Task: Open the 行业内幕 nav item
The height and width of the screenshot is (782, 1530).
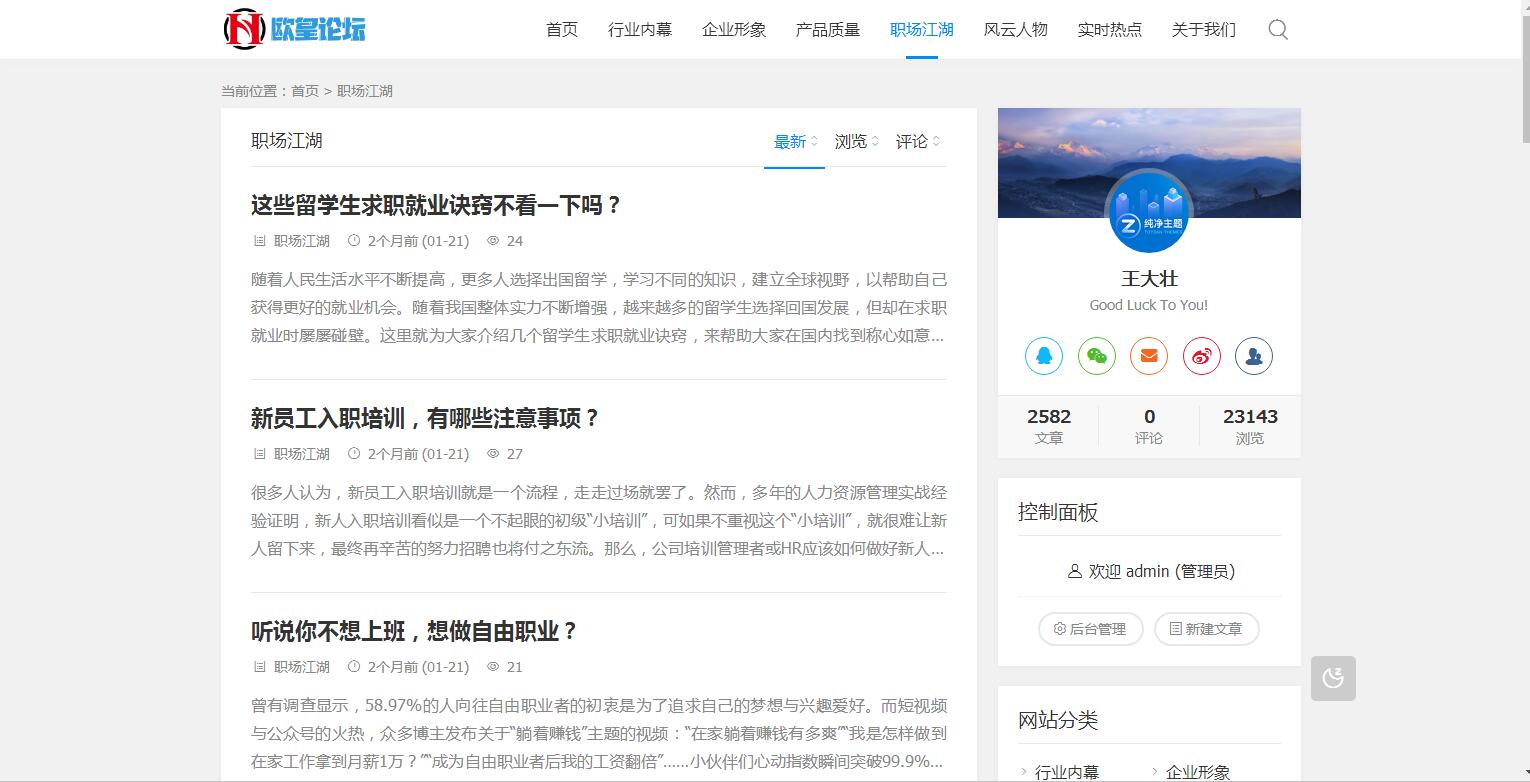Action: click(640, 29)
